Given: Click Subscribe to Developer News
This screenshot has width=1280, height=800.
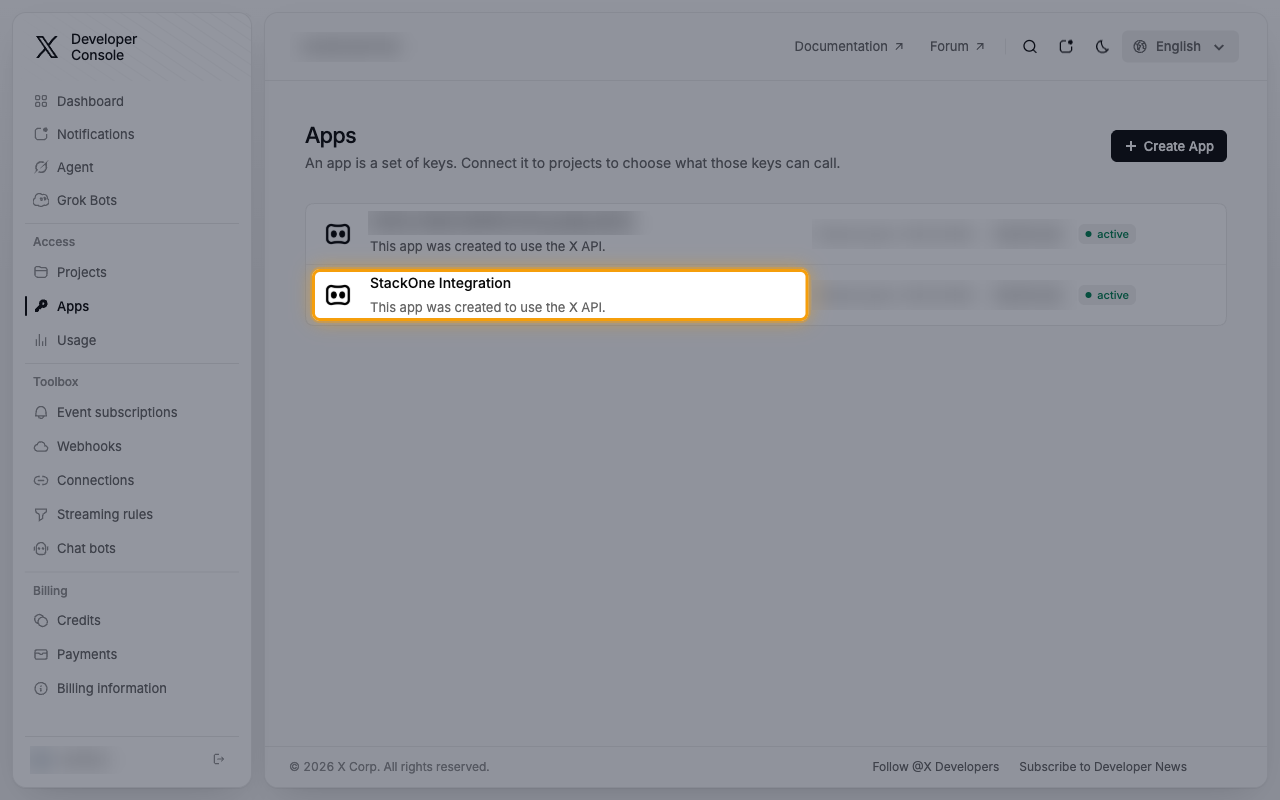Looking at the screenshot, I should pyautogui.click(x=1103, y=767).
